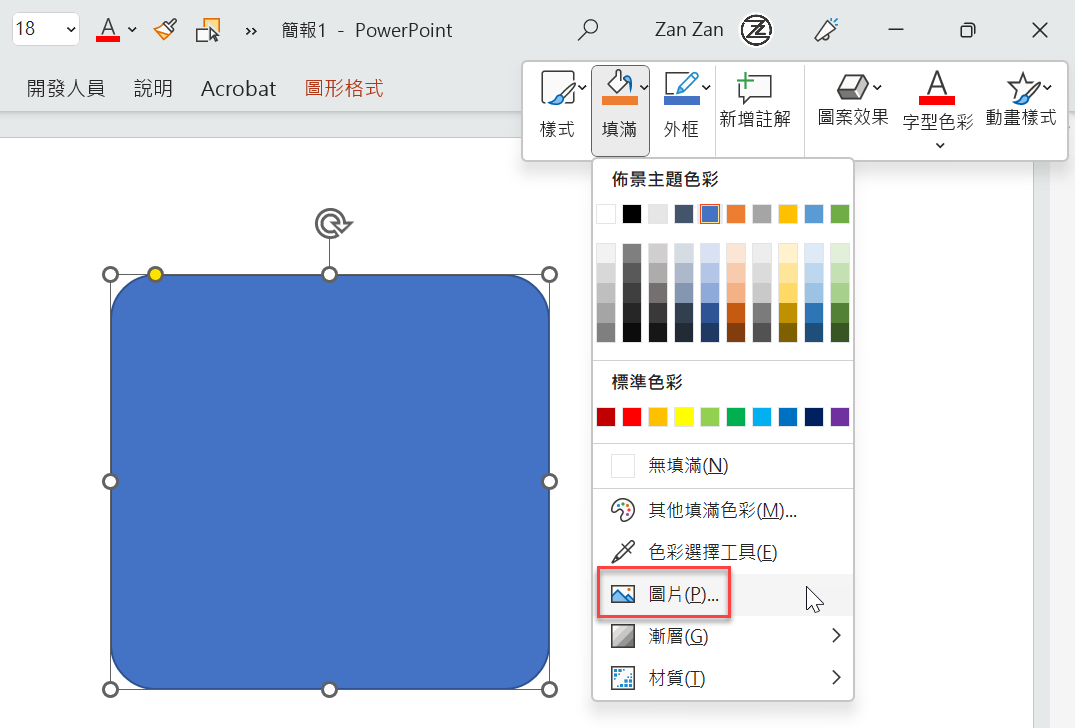Open the Zan Zan account avatar
This screenshot has height=728, width=1075.
pos(756,30)
